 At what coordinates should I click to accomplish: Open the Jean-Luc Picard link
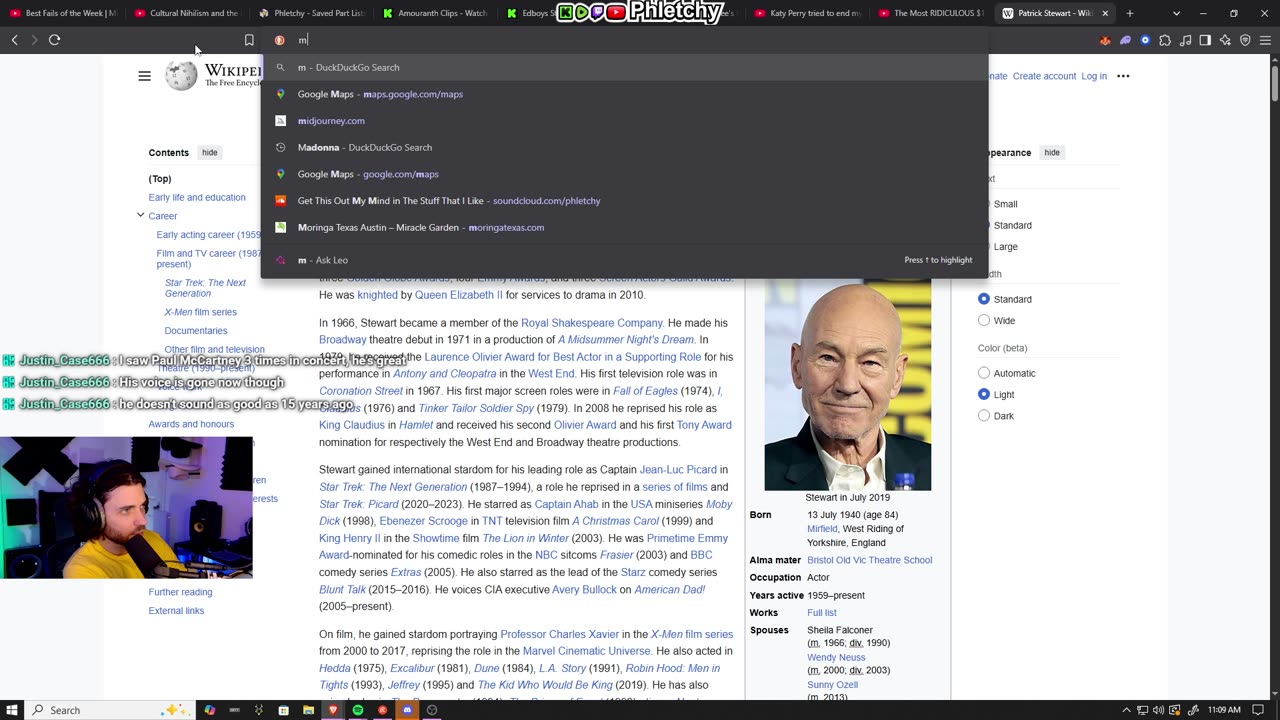pyautogui.click(x=678, y=469)
